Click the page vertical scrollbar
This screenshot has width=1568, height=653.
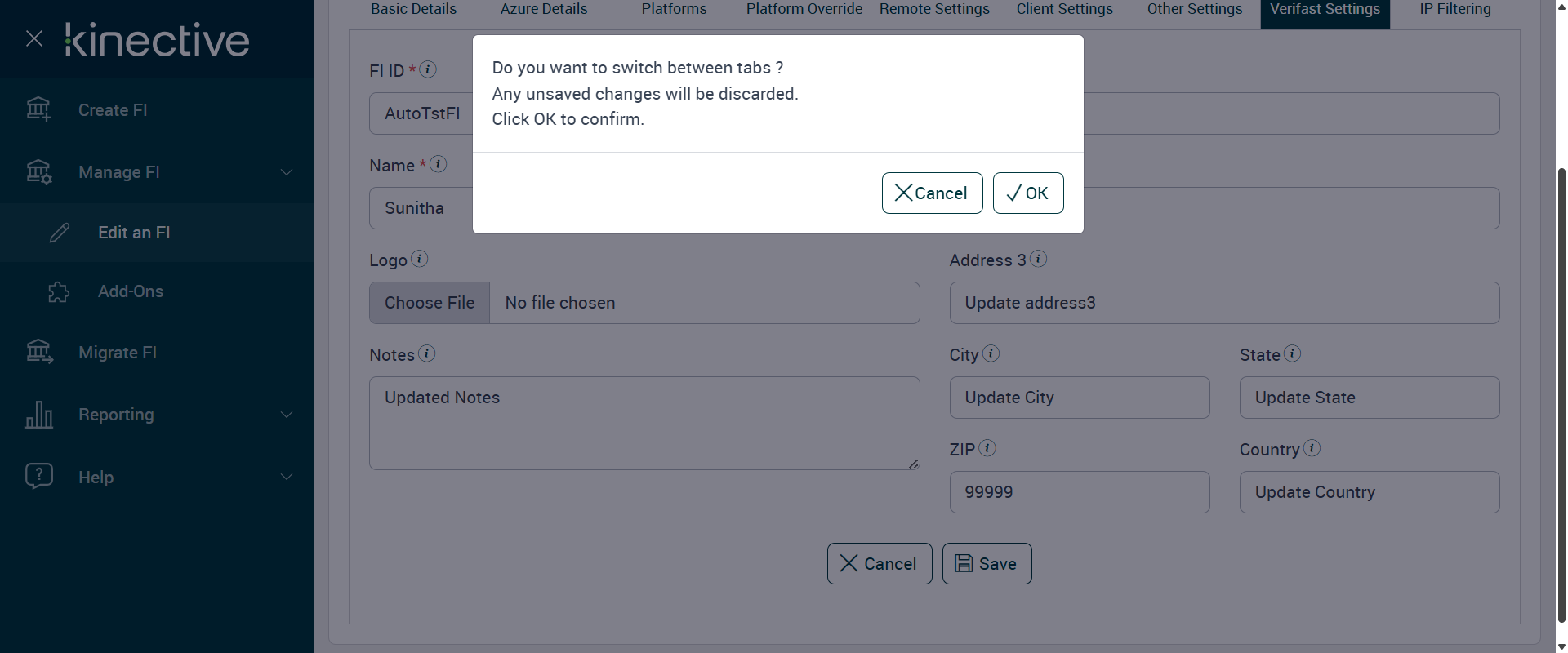coord(1561,392)
